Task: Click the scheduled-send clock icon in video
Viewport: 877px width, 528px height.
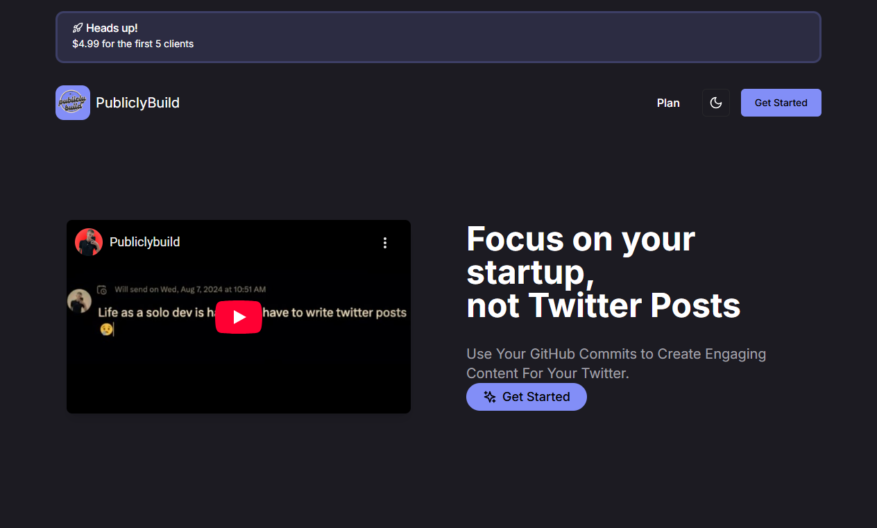Action: click(x=102, y=290)
